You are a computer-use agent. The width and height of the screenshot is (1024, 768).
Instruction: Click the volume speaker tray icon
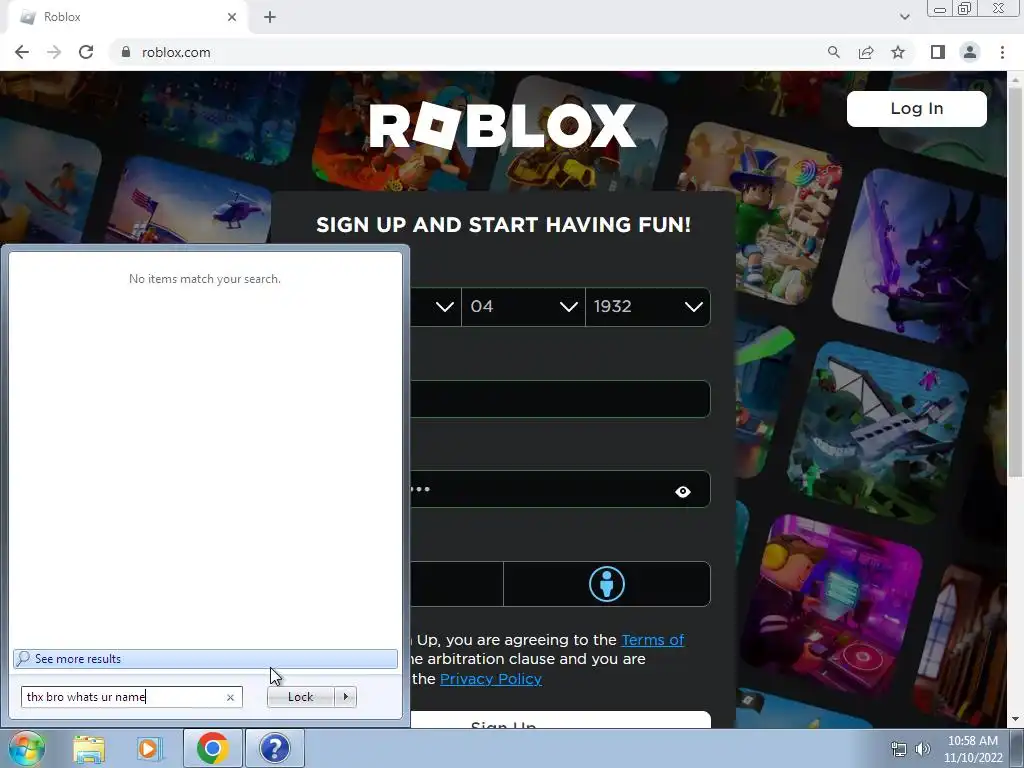point(923,749)
